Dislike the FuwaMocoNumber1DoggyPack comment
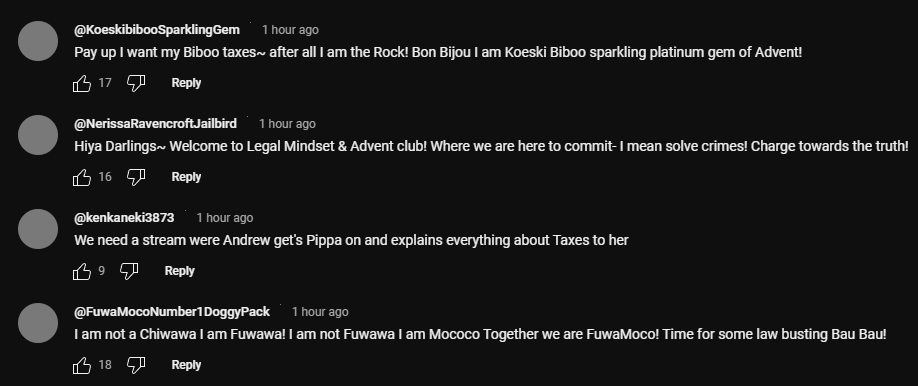This screenshot has height=386, width=918. 136,365
